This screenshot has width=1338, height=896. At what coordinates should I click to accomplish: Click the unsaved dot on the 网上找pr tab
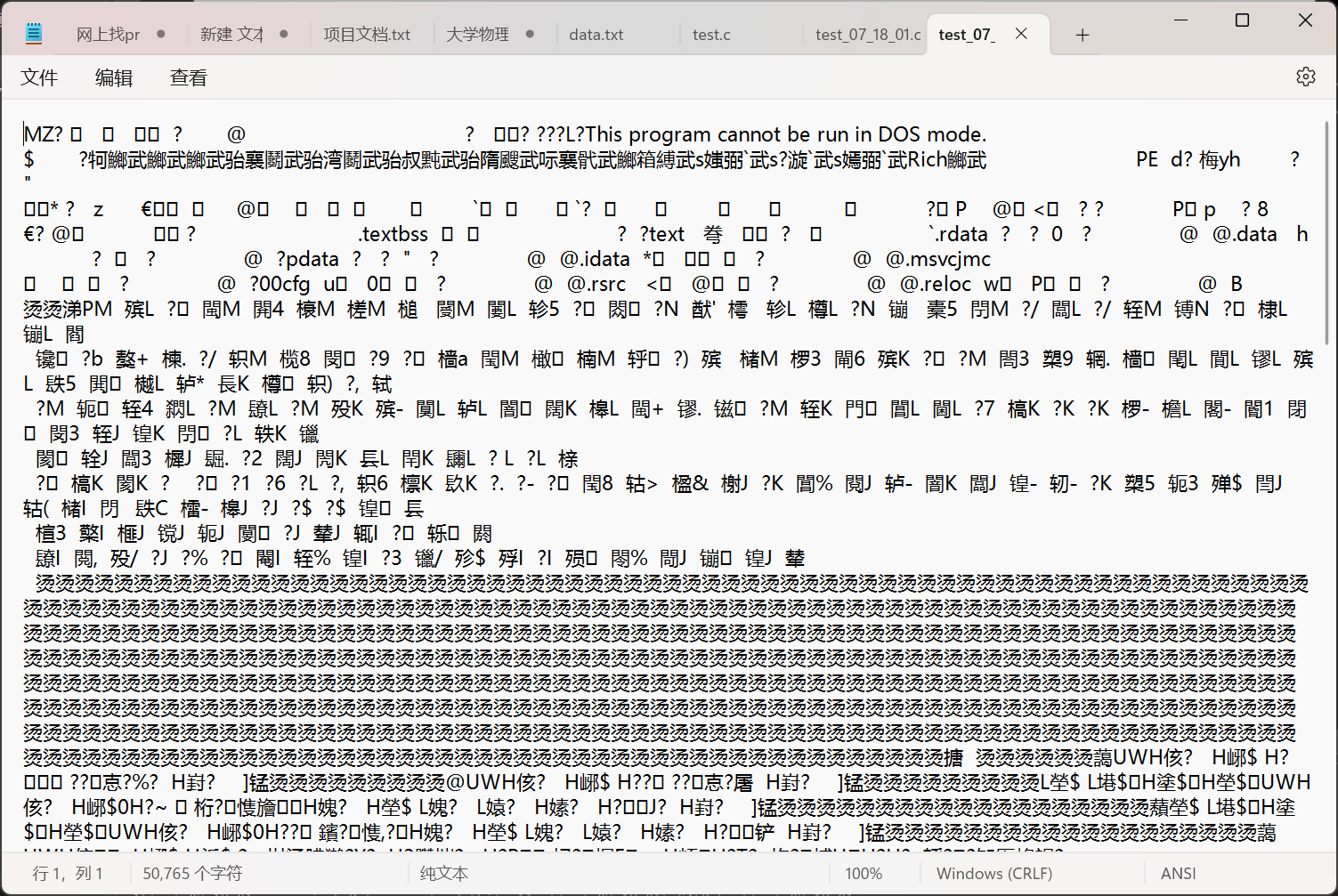coord(160,34)
